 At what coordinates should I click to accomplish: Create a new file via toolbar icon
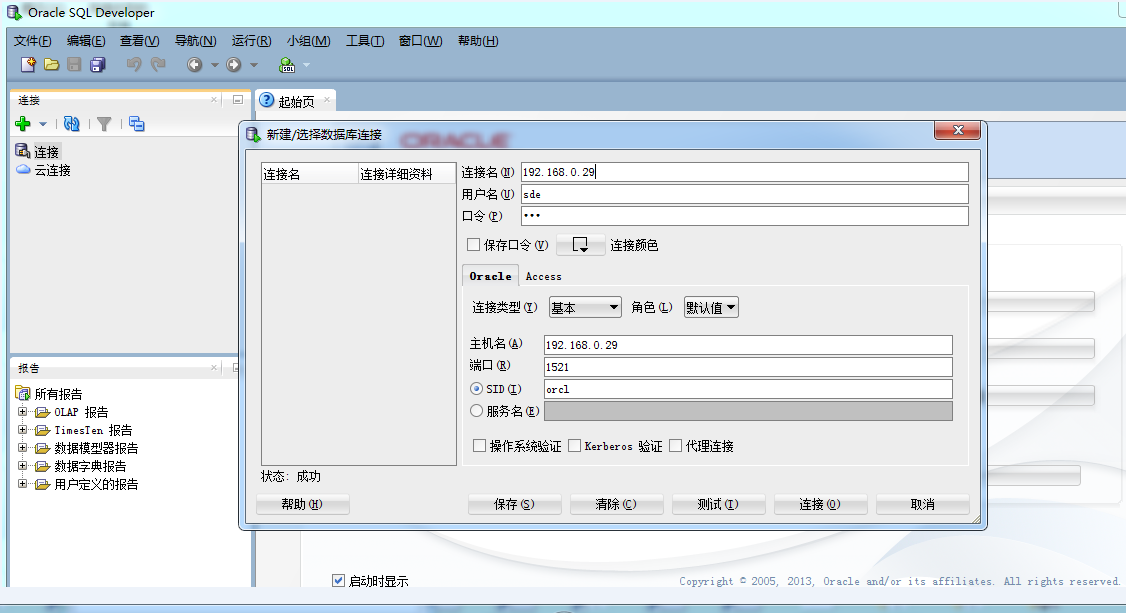(x=28, y=64)
